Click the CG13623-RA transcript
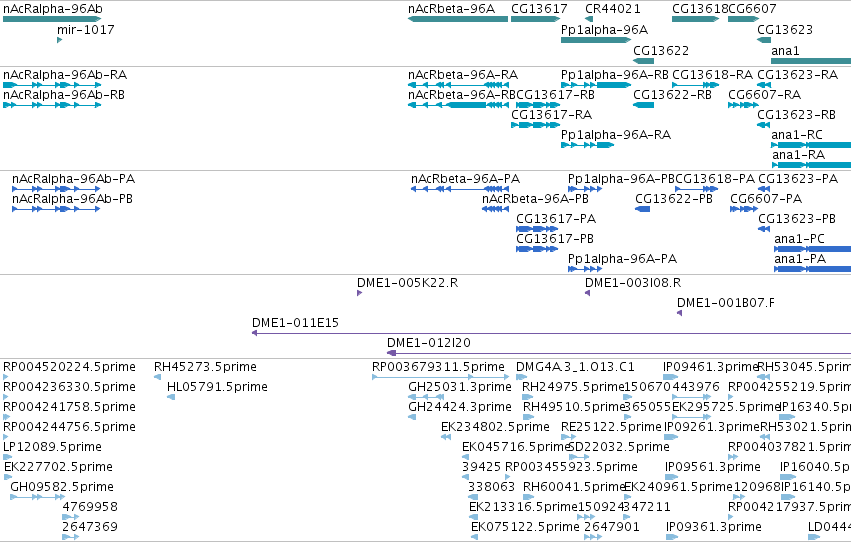 pos(764,85)
